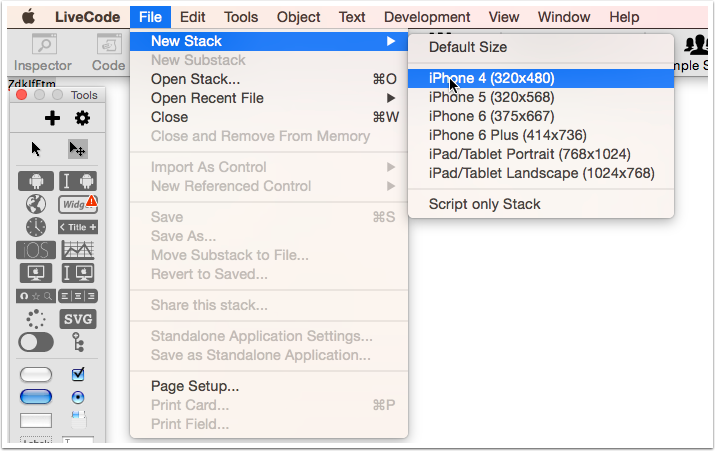Open the gear settings in Tools palette
This screenshot has height=451, width=715.
tap(83, 119)
